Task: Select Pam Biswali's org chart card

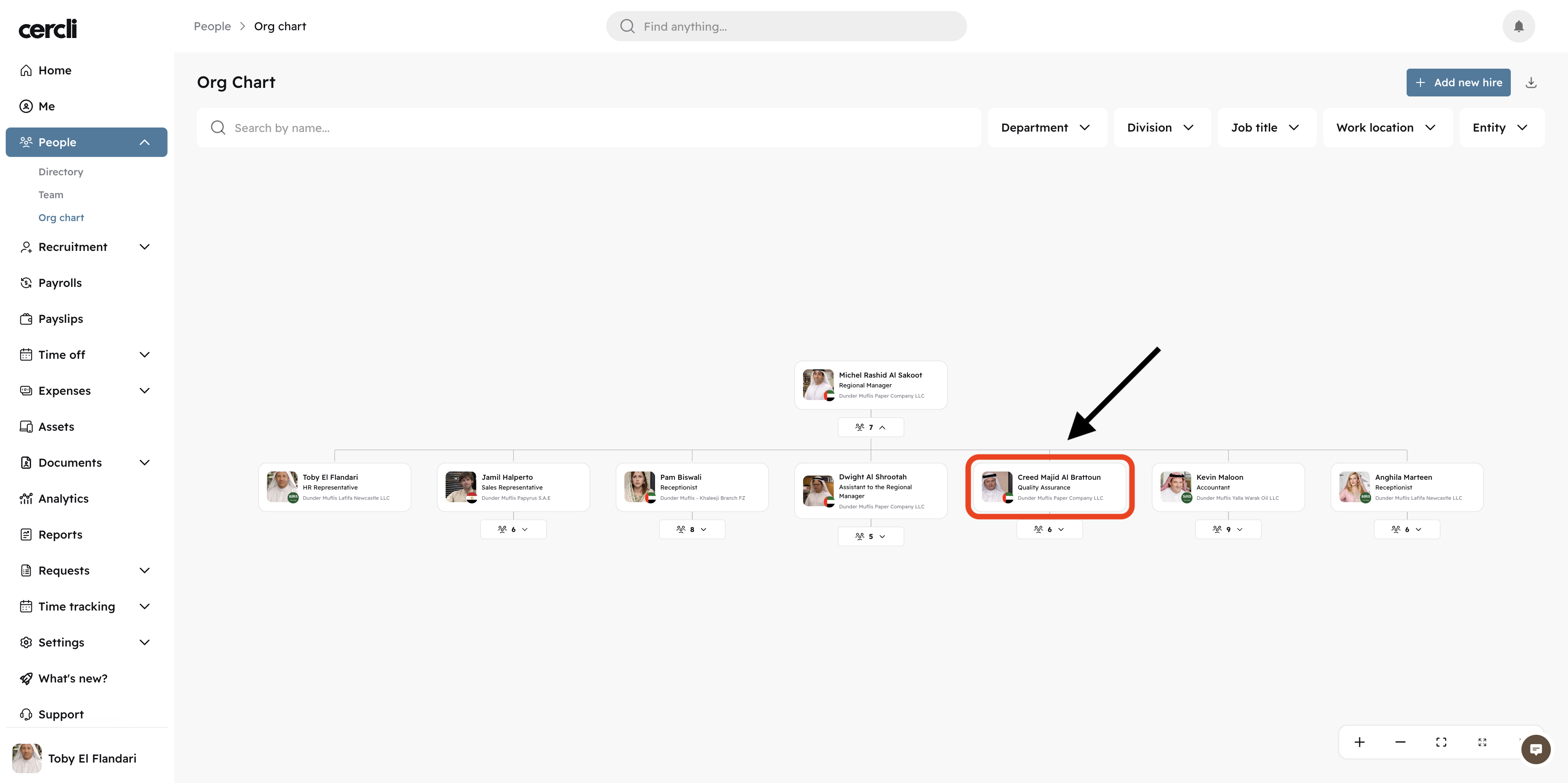Action: click(x=692, y=487)
